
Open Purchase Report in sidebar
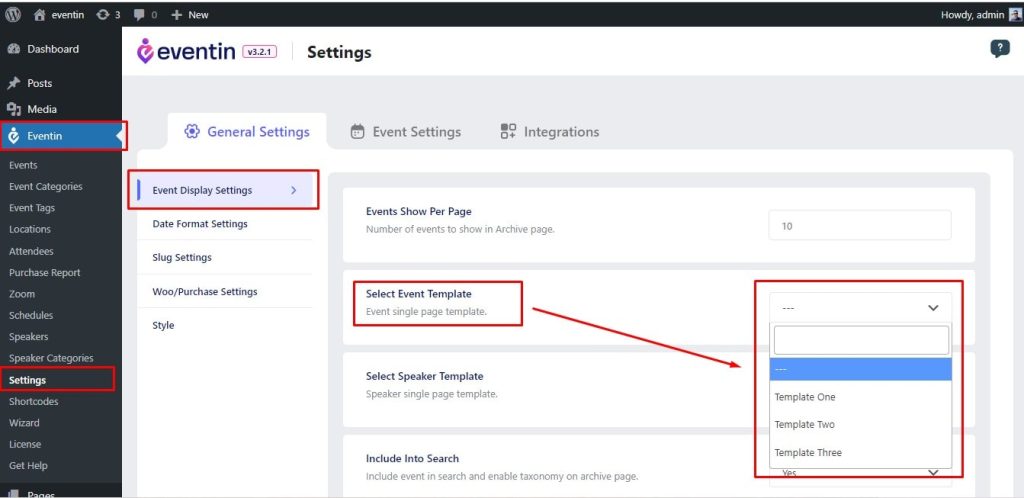coord(44,272)
